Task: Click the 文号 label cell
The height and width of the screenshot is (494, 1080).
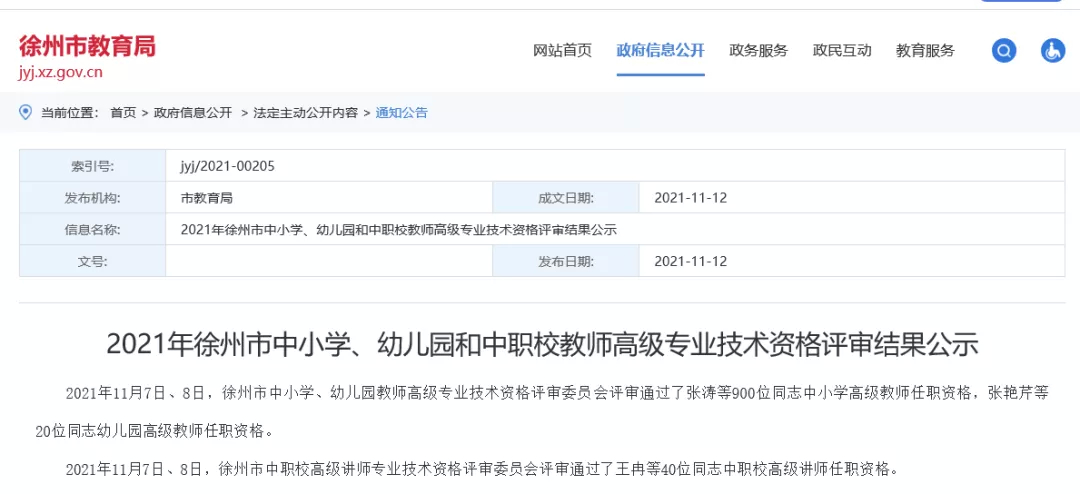Action: [92, 261]
